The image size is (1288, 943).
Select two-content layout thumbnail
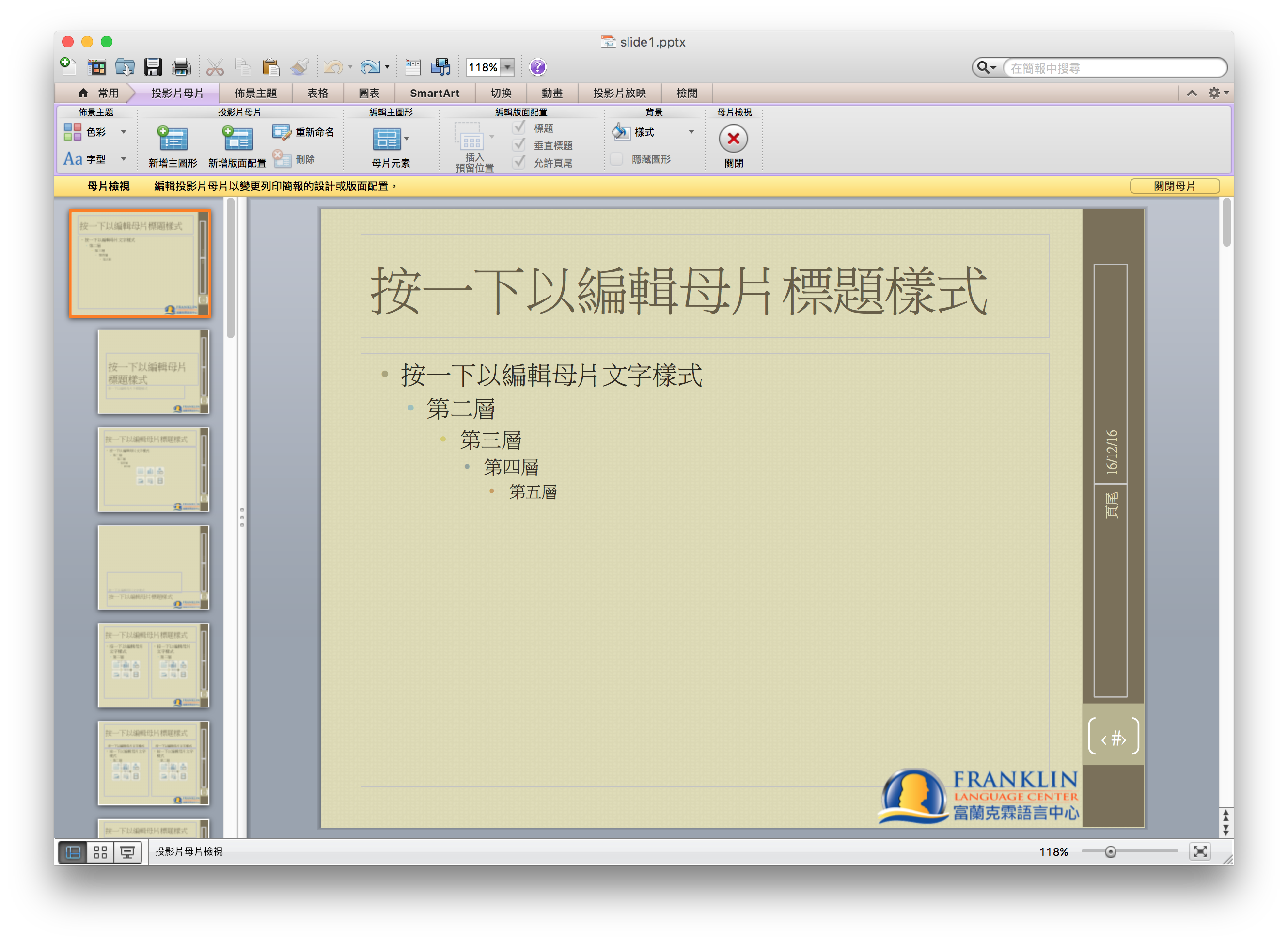click(154, 666)
